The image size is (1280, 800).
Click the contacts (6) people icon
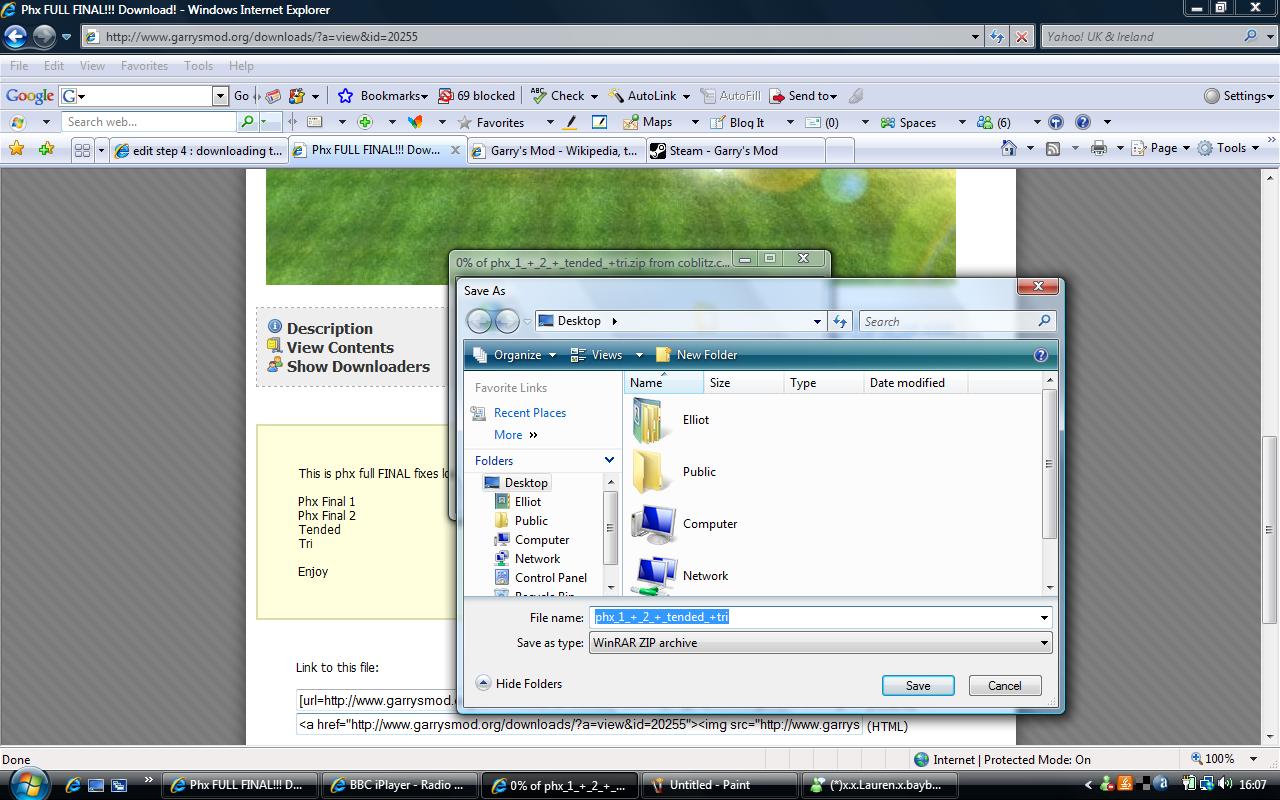point(985,122)
